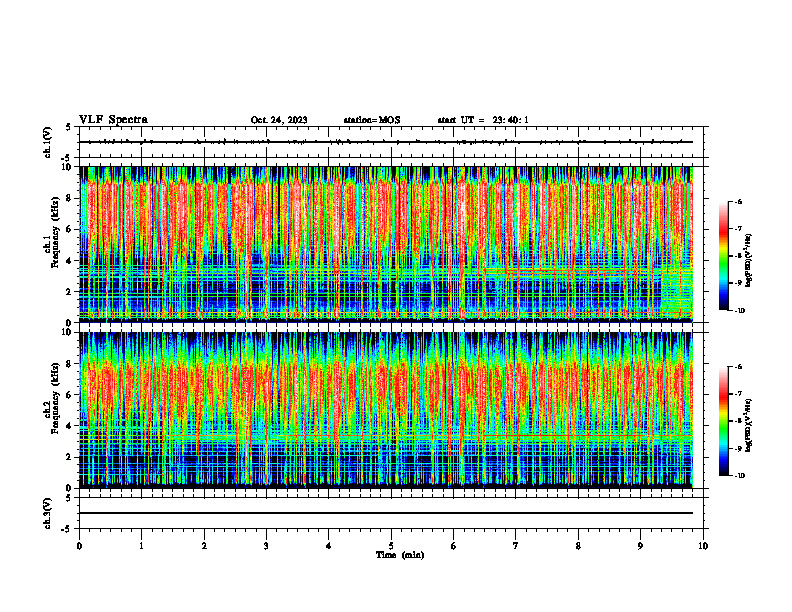Select the 'start UT = 23:40: 1' text

(x=483, y=120)
